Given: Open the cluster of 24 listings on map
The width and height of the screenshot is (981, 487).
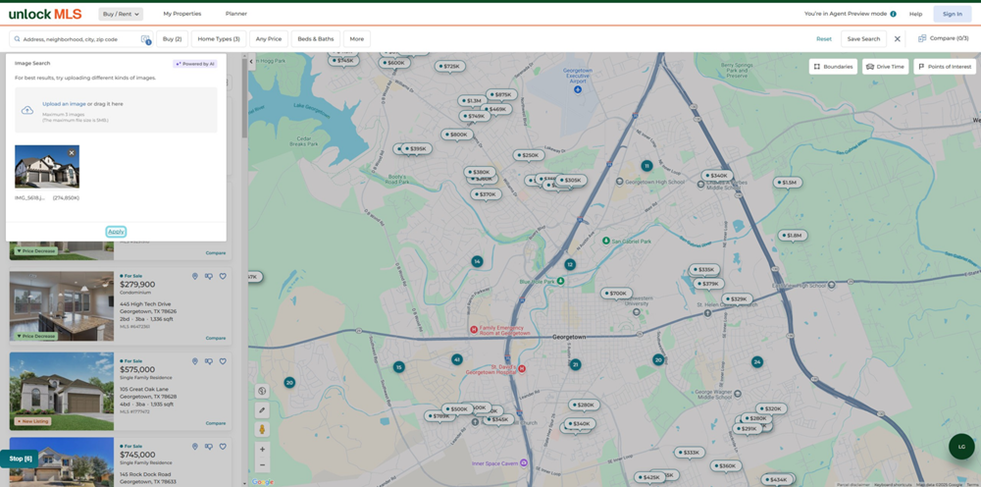Looking at the screenshot, I should [x=757, y=362].
